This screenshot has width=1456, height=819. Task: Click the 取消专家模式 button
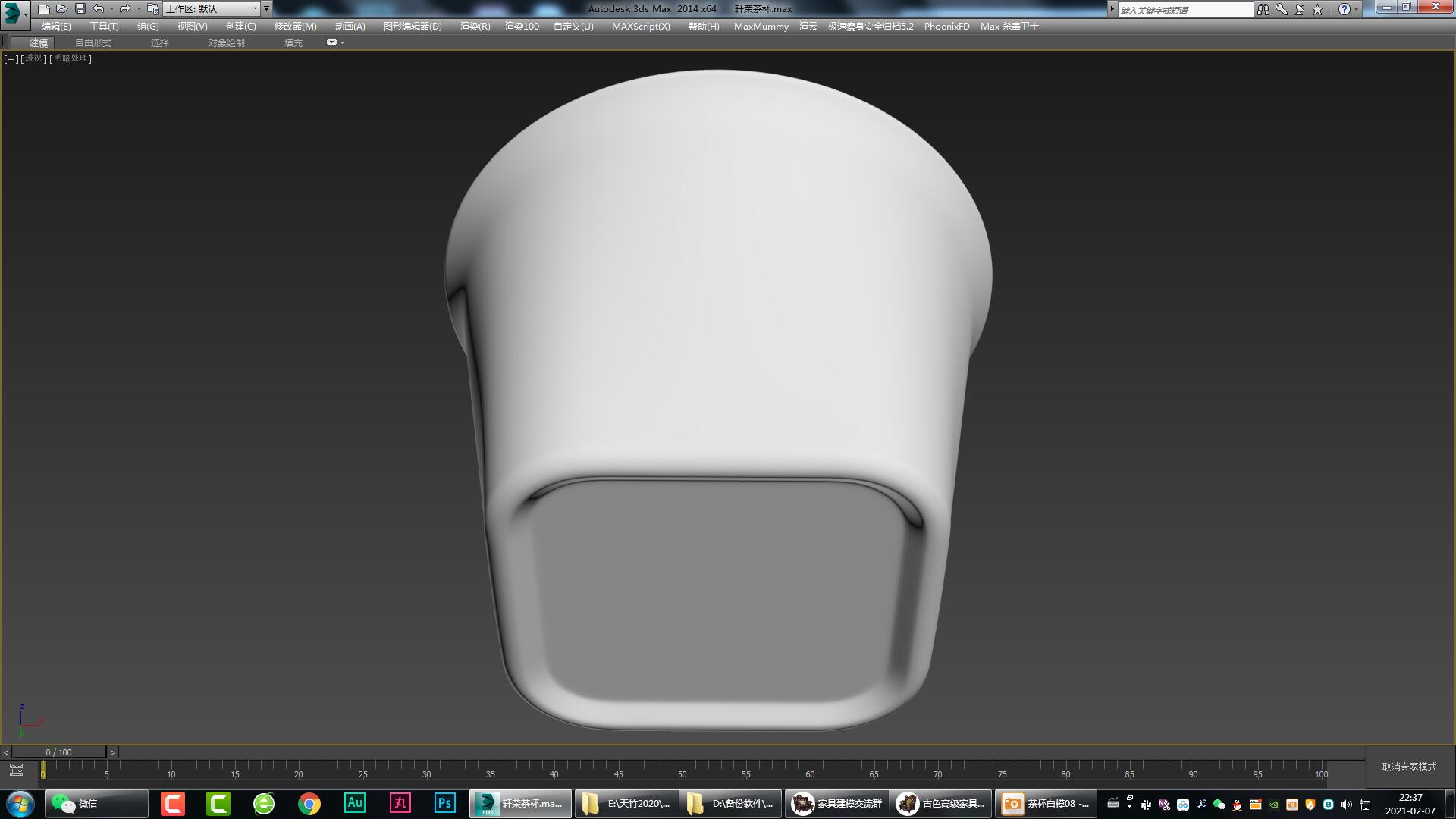click(1408, 767)
